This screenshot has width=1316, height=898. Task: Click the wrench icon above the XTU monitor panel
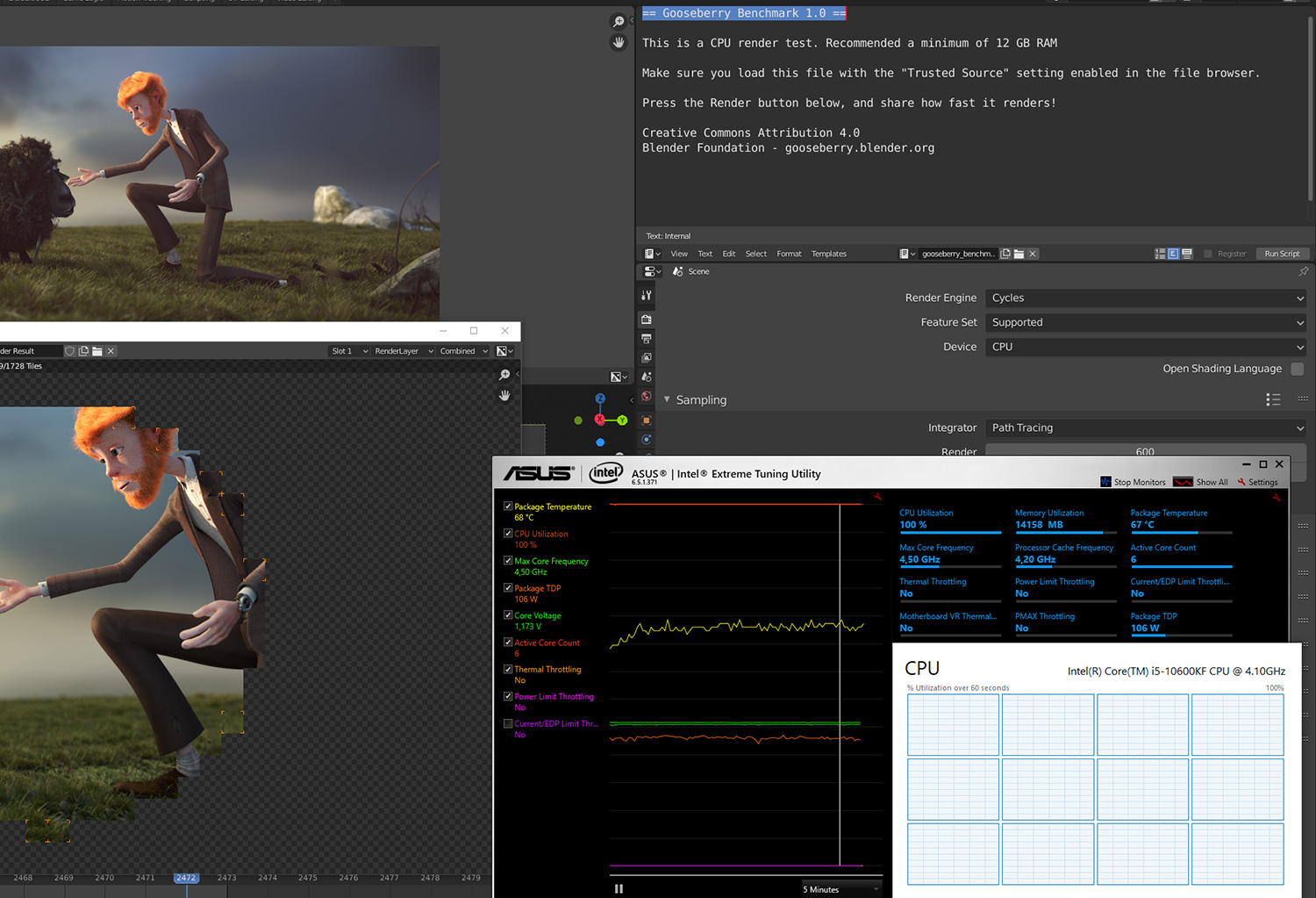1277,498
